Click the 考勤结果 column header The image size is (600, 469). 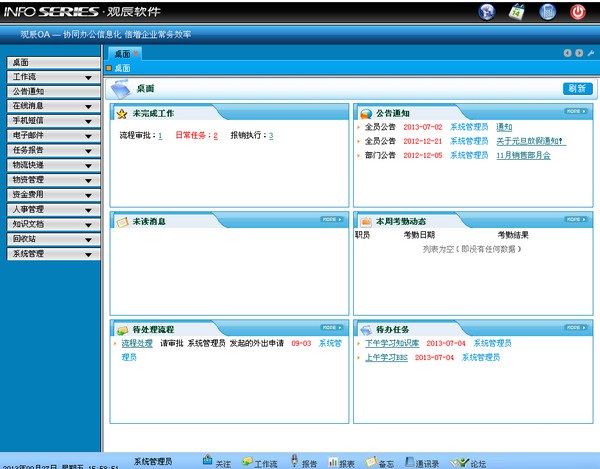[x=513, y=235]
